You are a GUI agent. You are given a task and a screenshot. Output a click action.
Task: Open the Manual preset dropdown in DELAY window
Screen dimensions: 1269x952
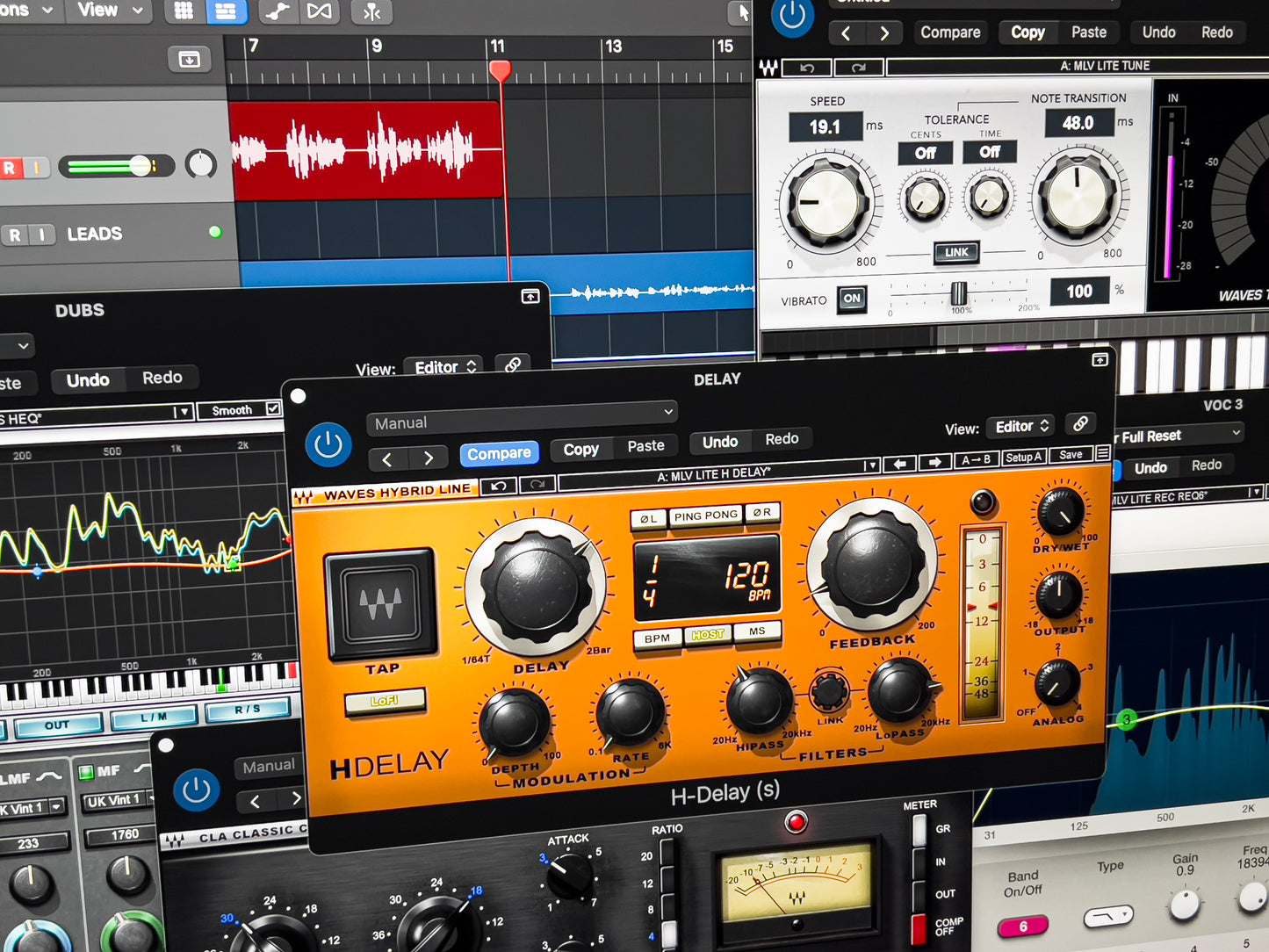[522, 422]
